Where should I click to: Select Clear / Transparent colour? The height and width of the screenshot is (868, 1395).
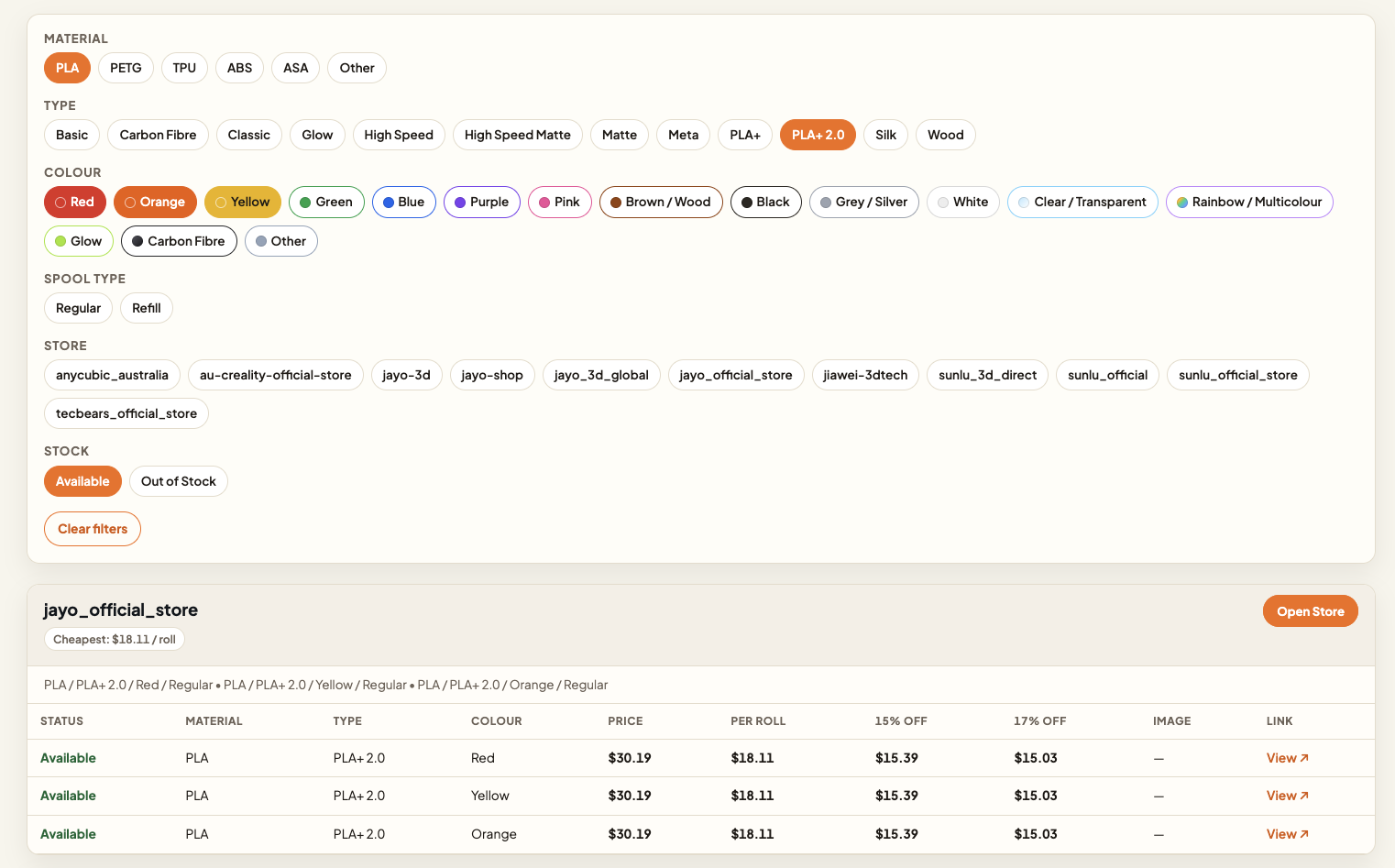pos(1082,202)
